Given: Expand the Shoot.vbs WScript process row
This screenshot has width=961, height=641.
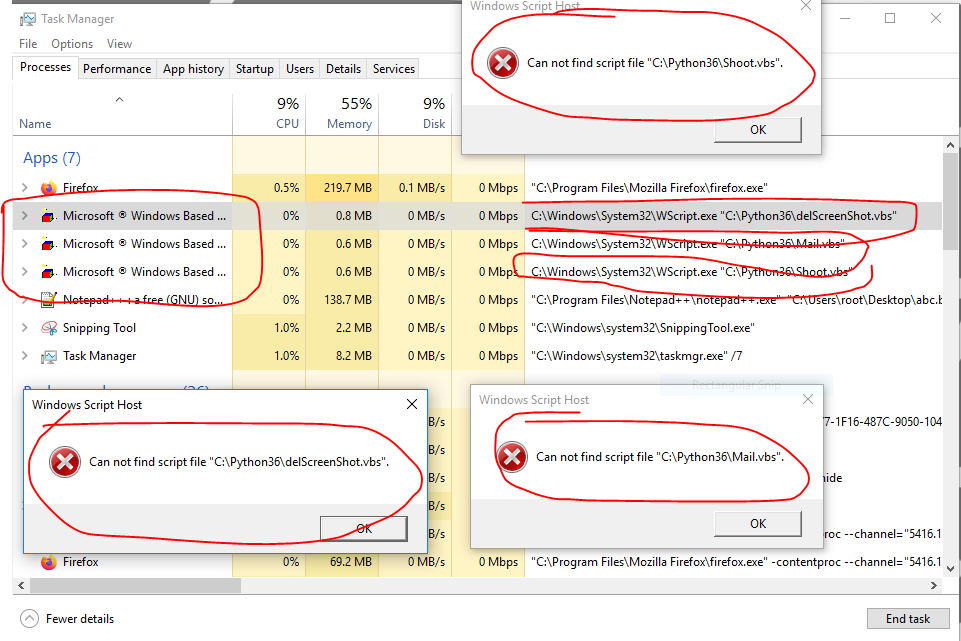Looking at the screenshot, I should [x=25, y=271].
